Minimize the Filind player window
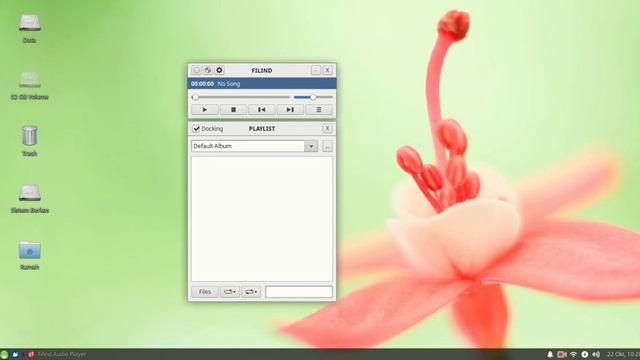The width and height of the screenshot is (640, 360). coord(316,70)
